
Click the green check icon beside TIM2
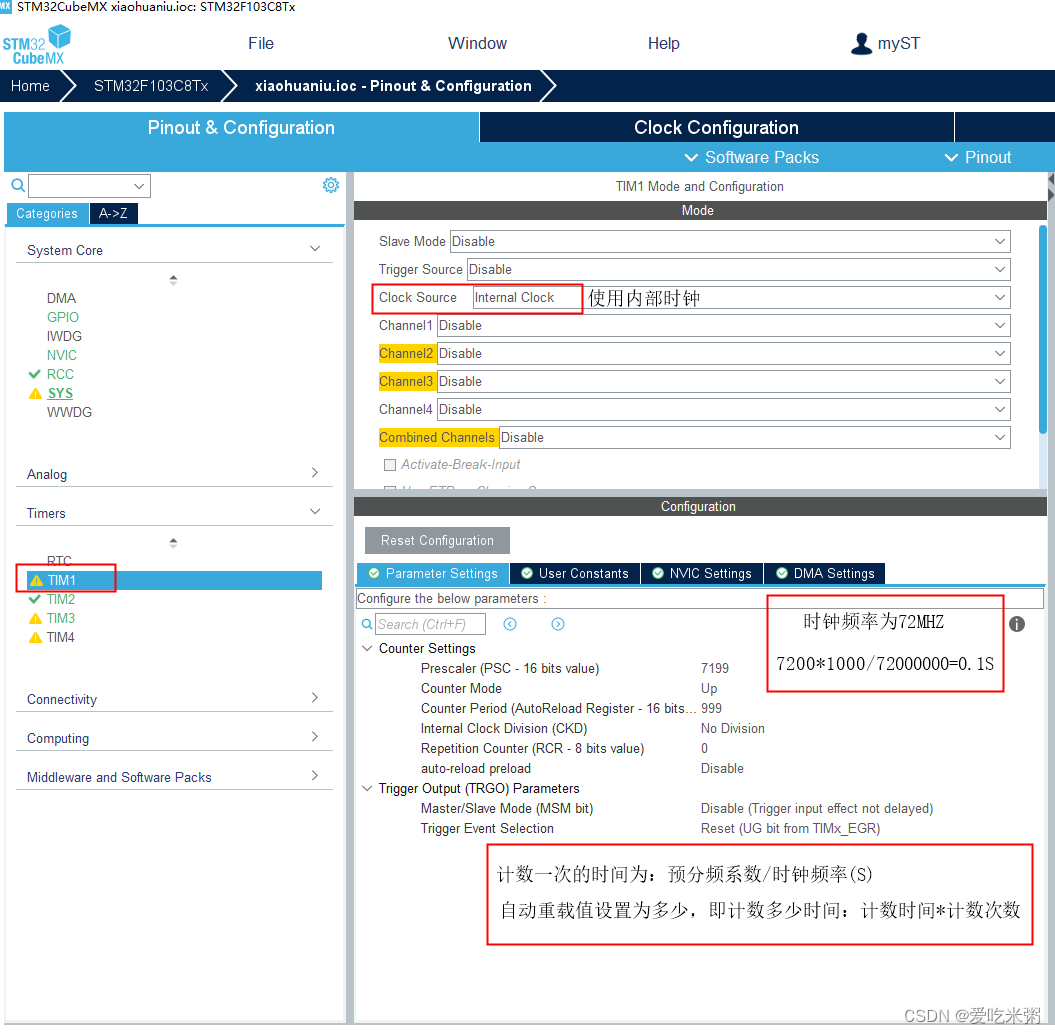[x=35, y=599]
